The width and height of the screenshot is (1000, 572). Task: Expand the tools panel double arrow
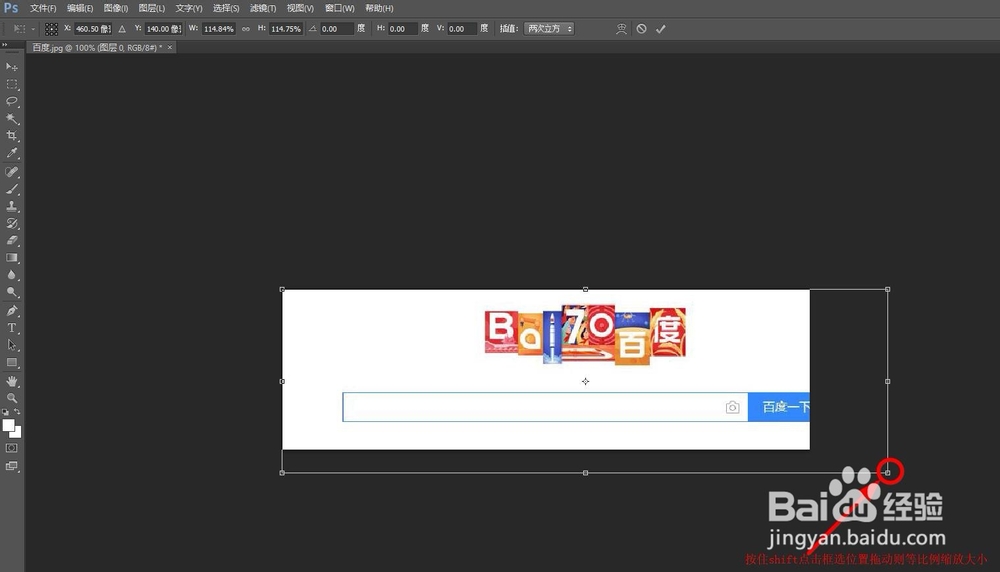click(4, 45)
